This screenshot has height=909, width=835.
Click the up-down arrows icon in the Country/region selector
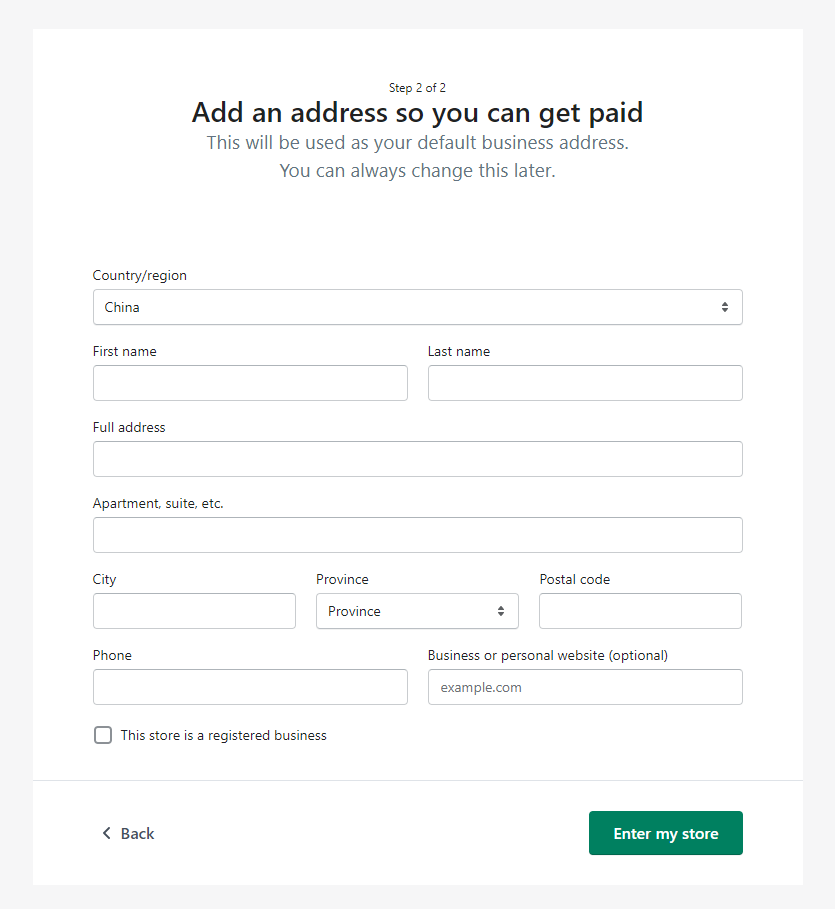click(724, 308)
